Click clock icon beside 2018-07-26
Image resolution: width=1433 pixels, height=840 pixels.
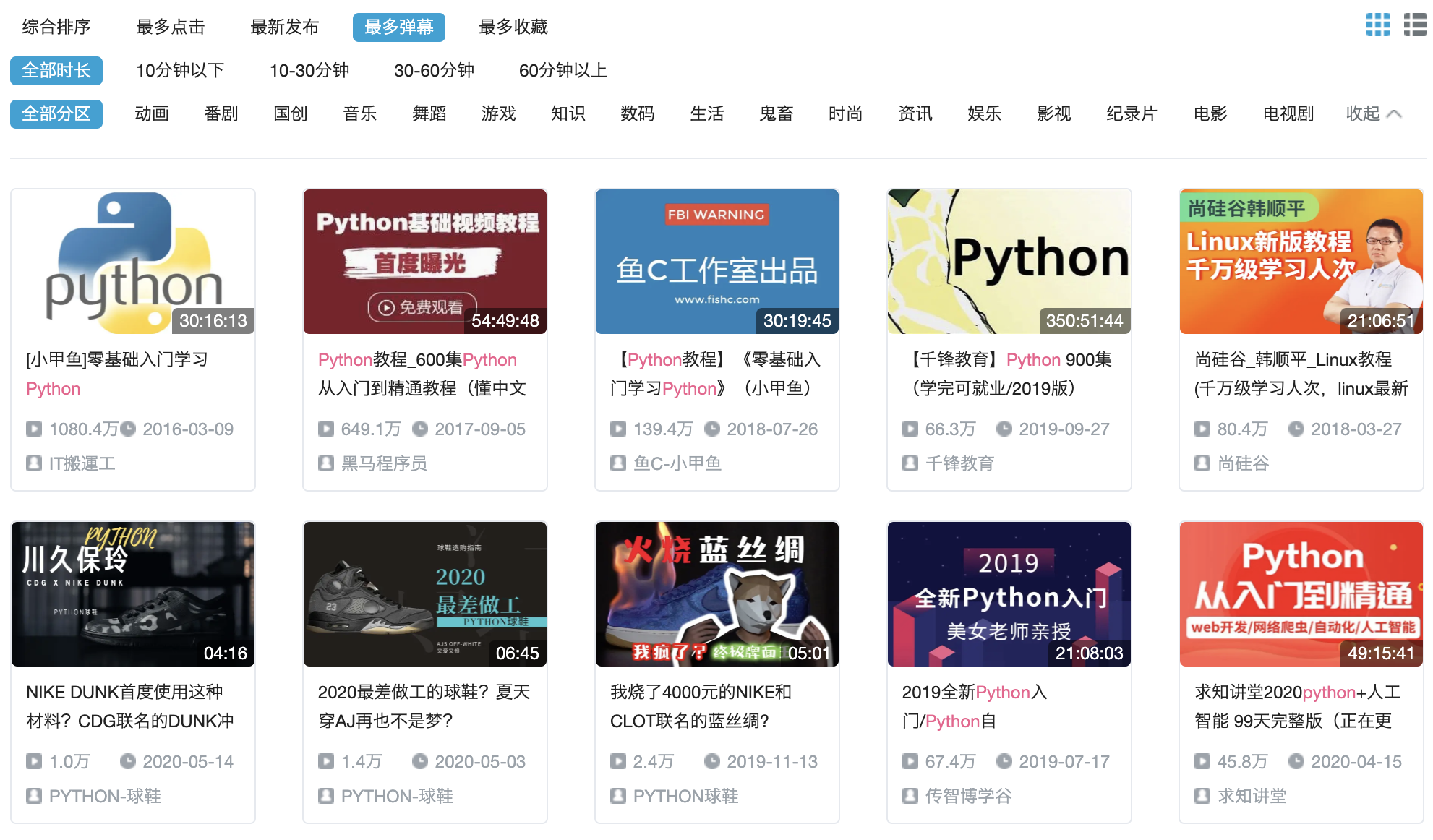pyautogui.click(x=712, y=429)
